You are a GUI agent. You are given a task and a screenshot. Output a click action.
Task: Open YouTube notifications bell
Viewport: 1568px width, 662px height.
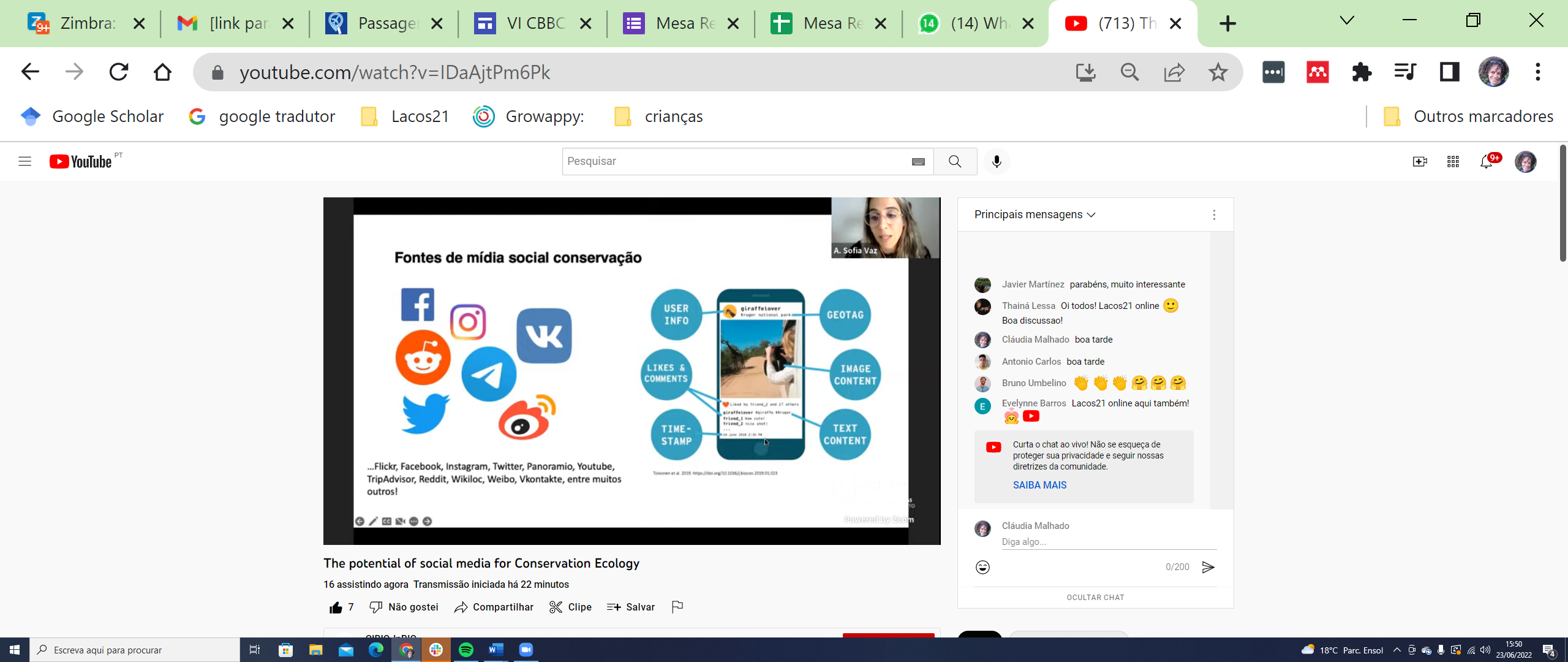click(x=1487, y=161)
